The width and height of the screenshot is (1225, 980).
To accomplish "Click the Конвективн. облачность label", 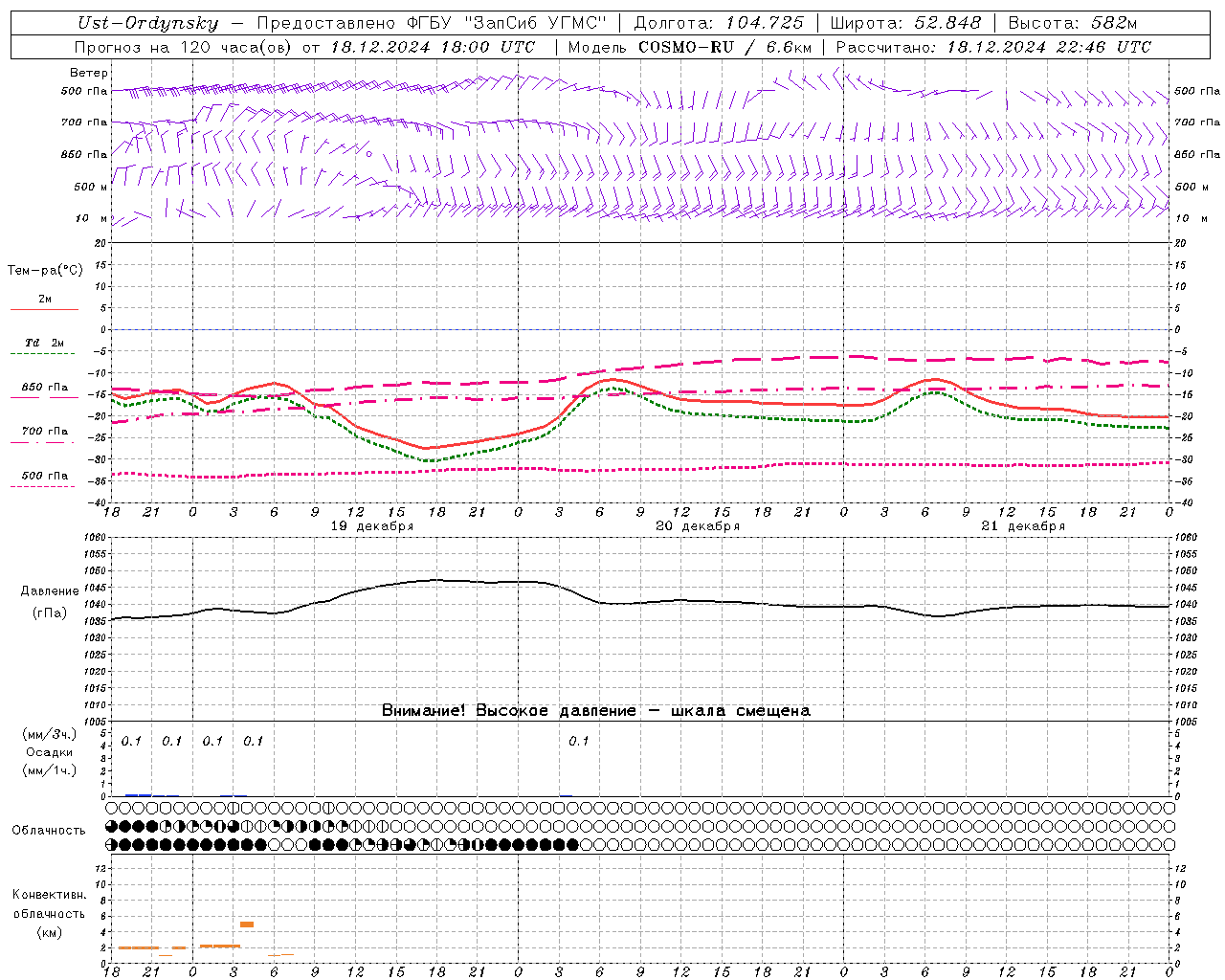I will click(x=49, y=904).
